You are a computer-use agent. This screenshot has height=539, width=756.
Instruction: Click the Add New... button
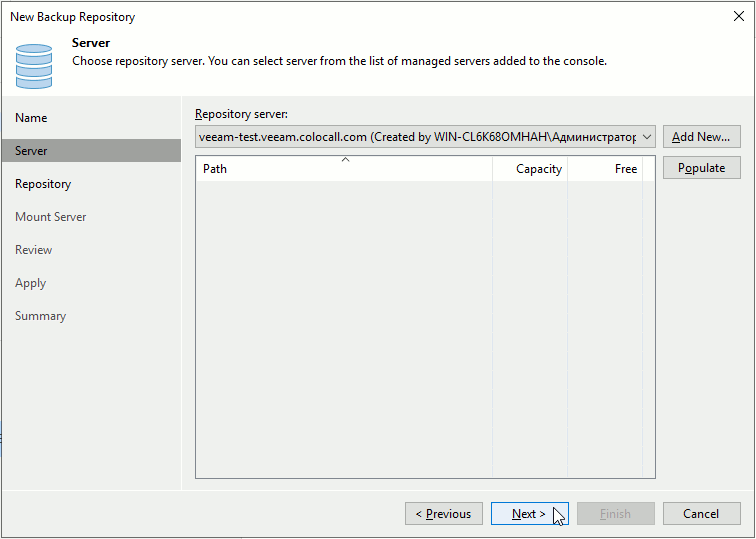pyautogui.click(x=701, y=137)
